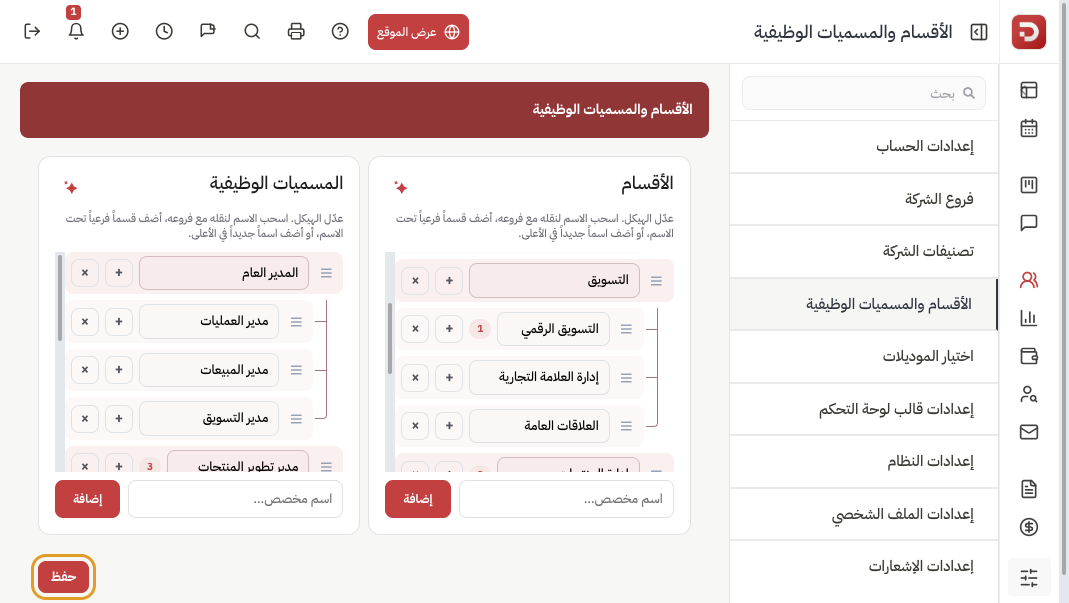This screenshot has width=1069, height=603.
Task: Click the logout icon in top bar
Action: [x=32, y=31]
